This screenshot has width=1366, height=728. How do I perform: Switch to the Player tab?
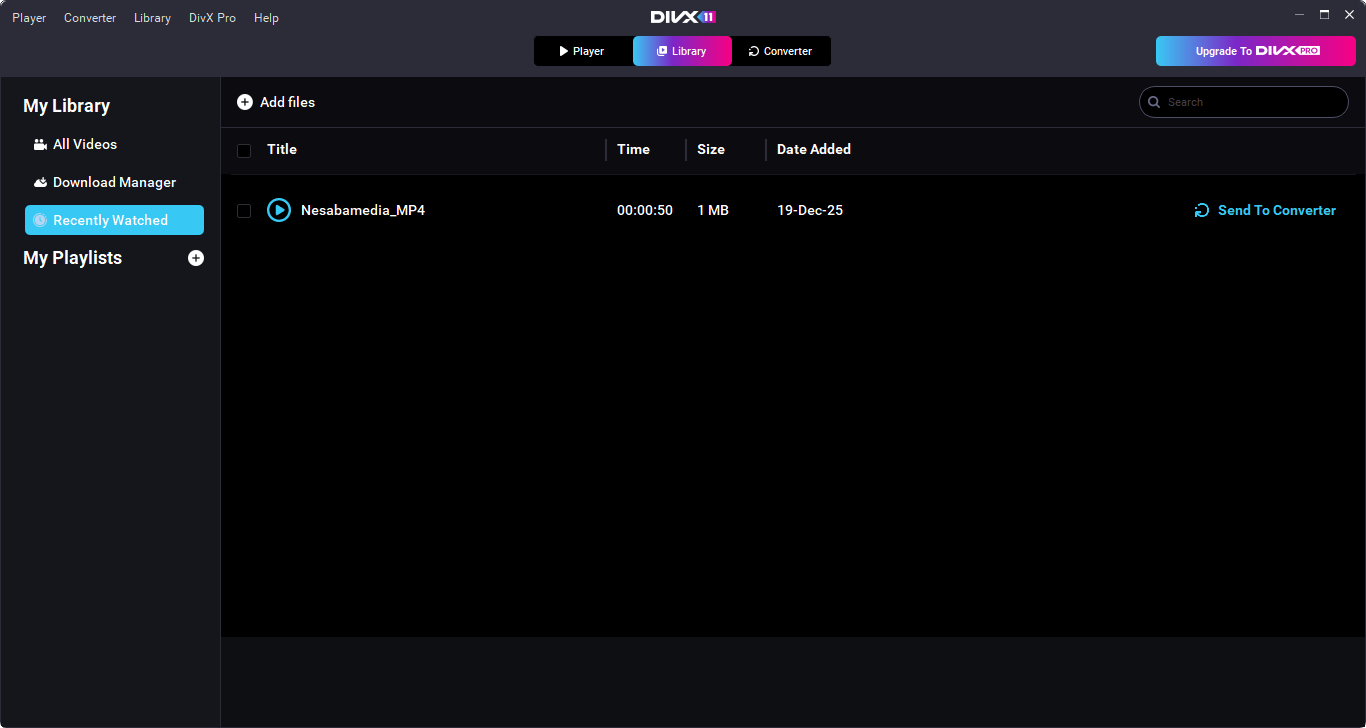(583, 51)
